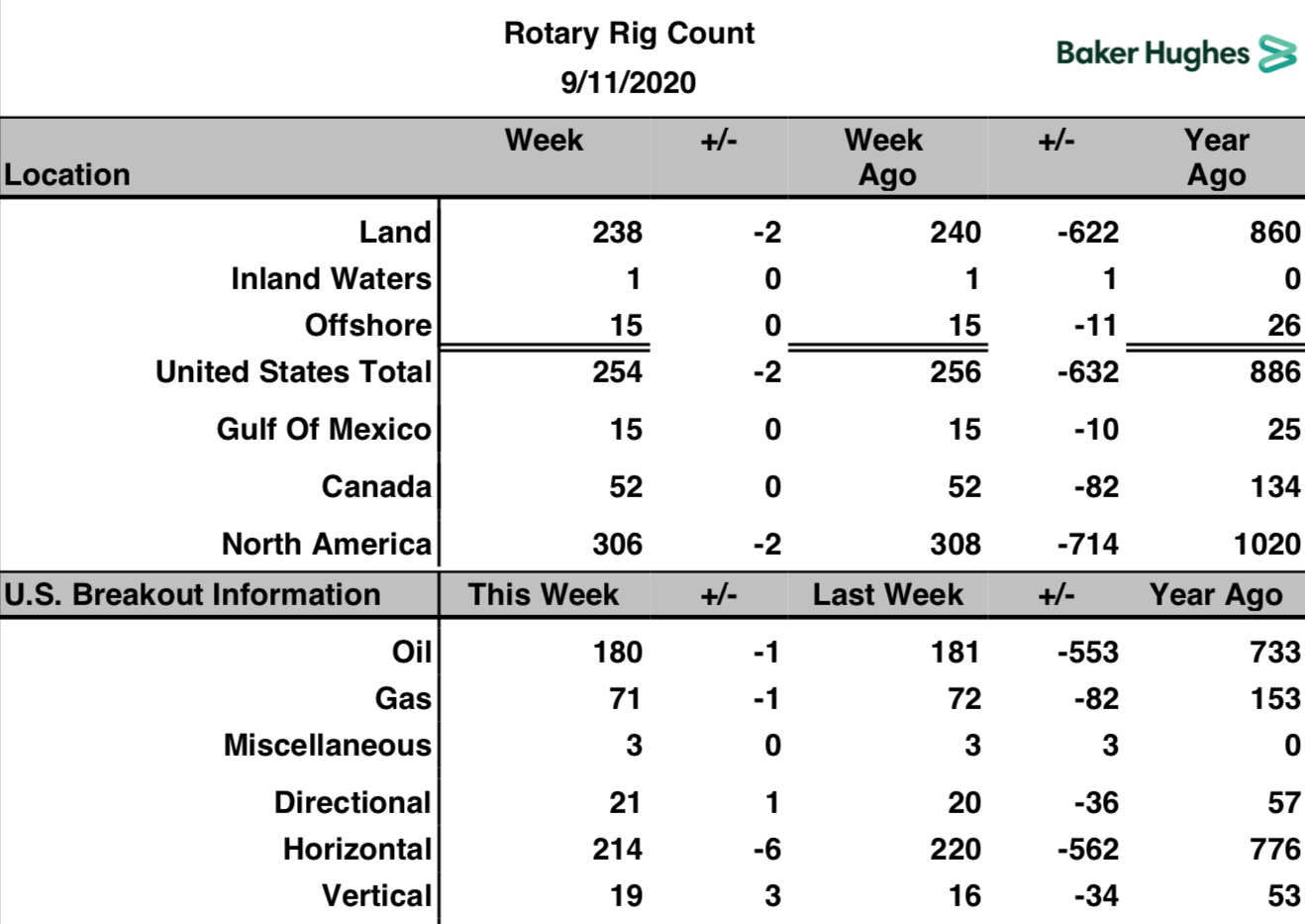Select North America total 306
The width and height of the screenshot is (1305, 924).
tap(618, 544)
